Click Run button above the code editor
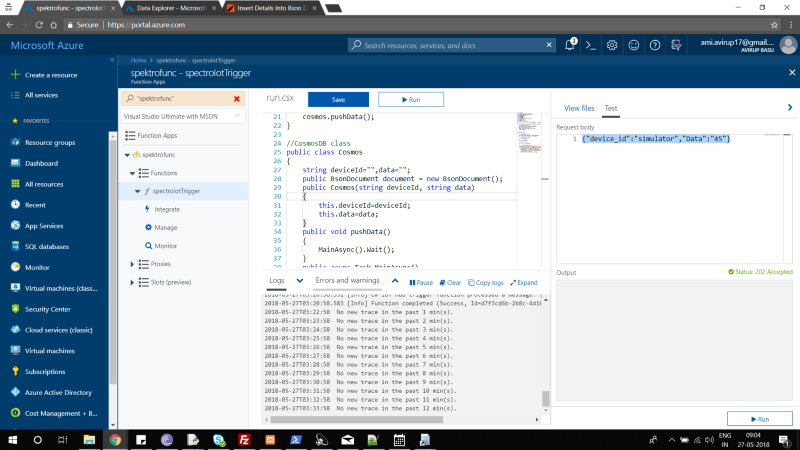This screenshot has height=450, width=800. (x=411, y=99)
